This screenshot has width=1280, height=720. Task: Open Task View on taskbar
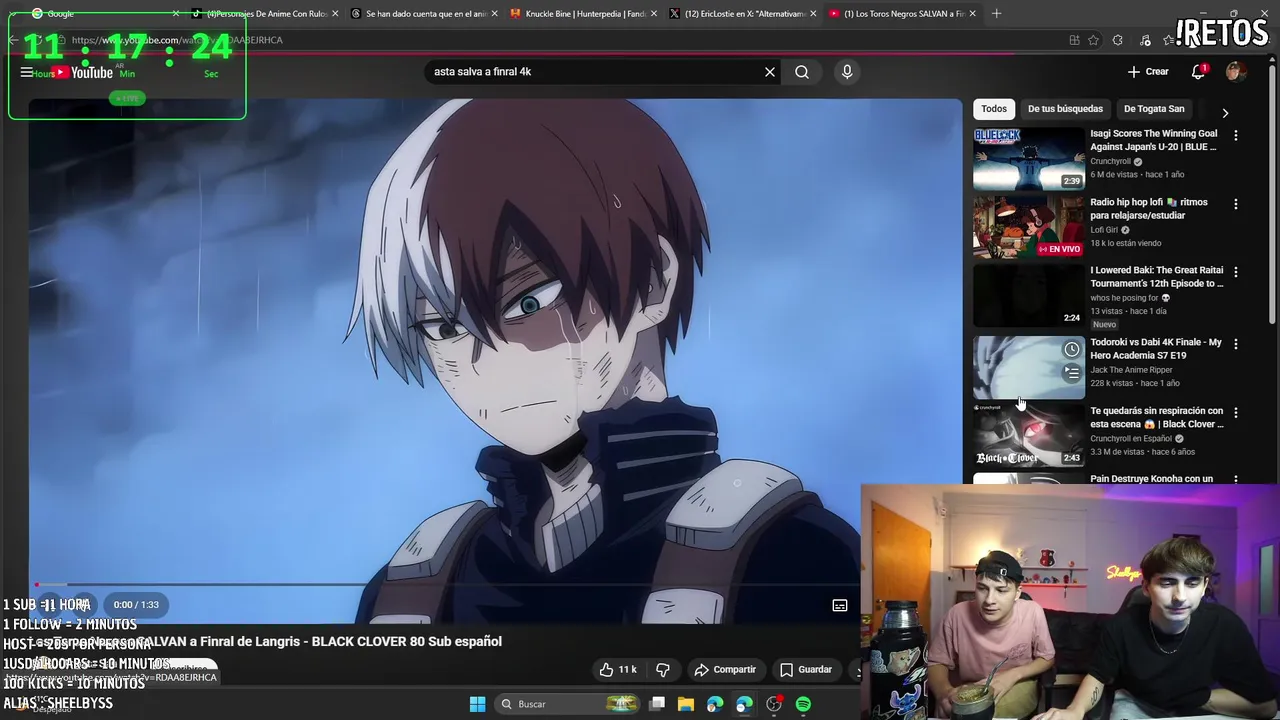657,704
